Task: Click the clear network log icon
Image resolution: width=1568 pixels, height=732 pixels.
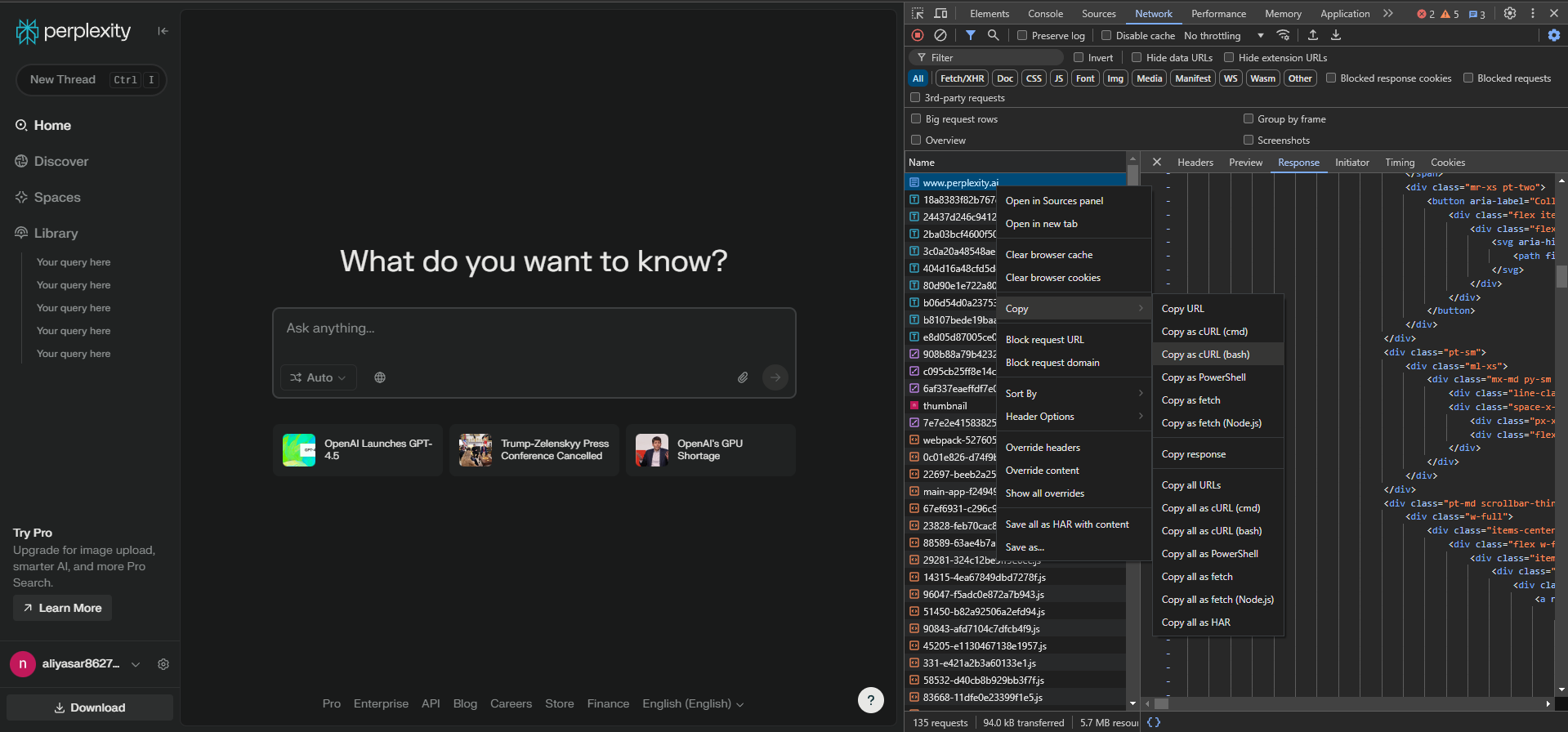Action: [x=940, y=35]
